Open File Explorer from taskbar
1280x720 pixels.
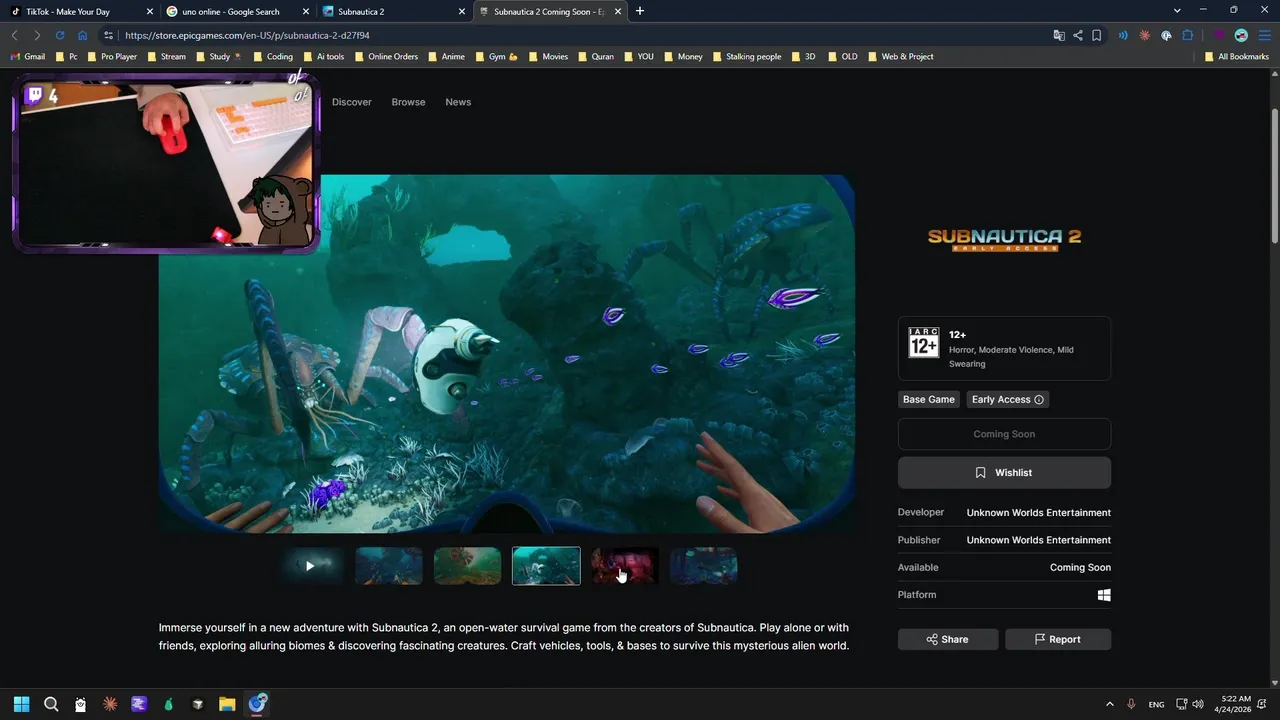tap(227, 704)
